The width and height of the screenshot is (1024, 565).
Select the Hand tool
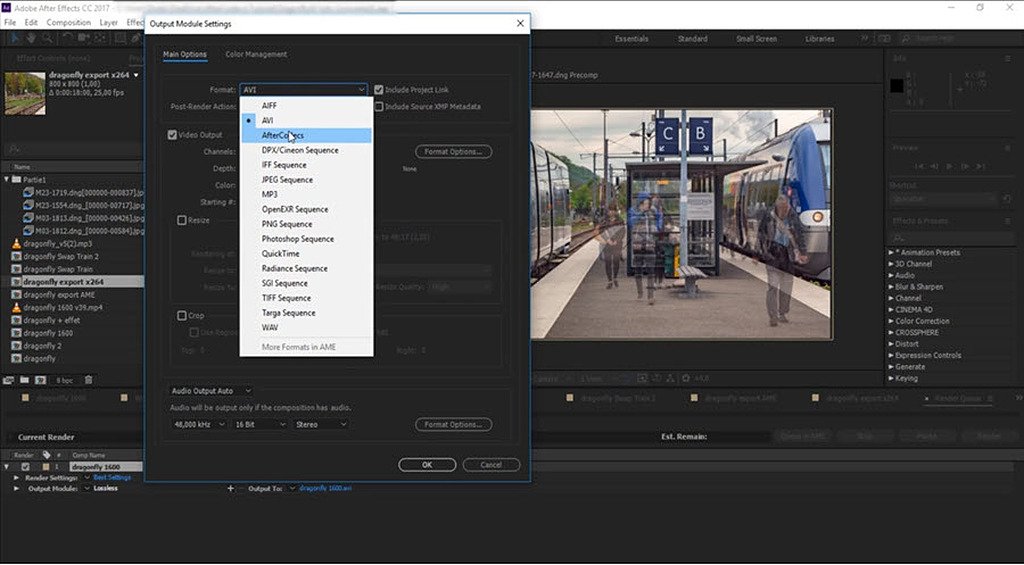point(31,39)
